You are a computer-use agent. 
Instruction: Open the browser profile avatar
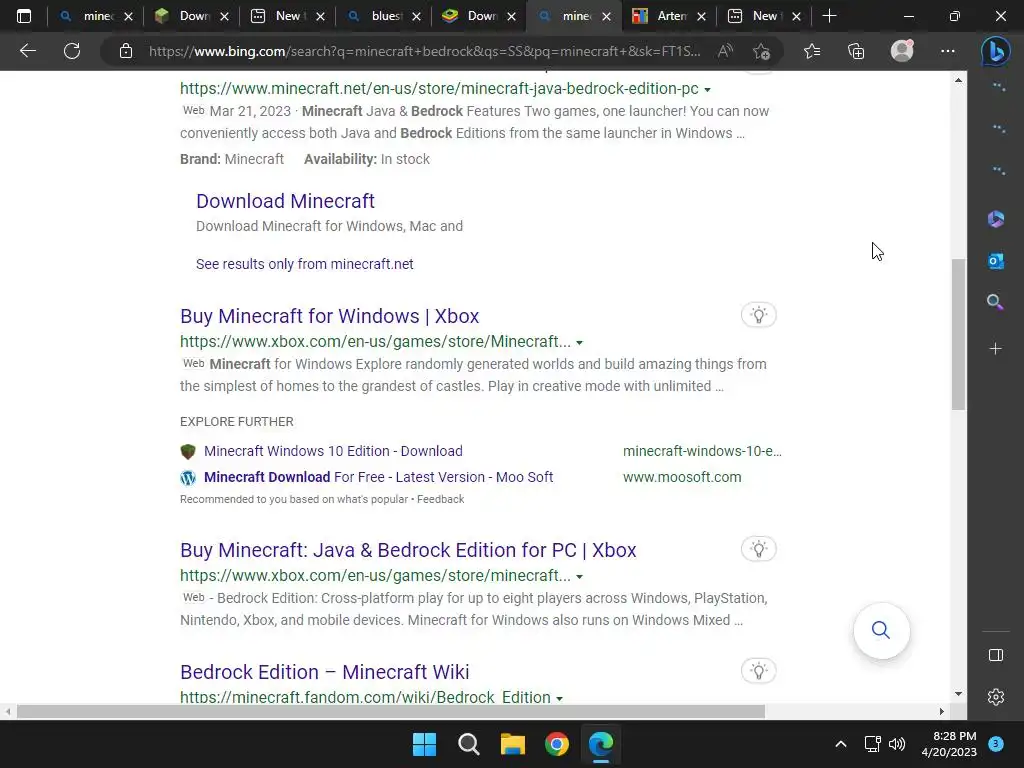point(902,51)
